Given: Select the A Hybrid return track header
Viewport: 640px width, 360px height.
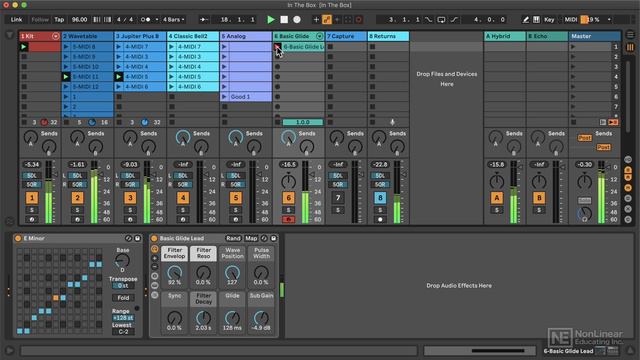Looking at the screenshot, I should click(x=504, y=36).
